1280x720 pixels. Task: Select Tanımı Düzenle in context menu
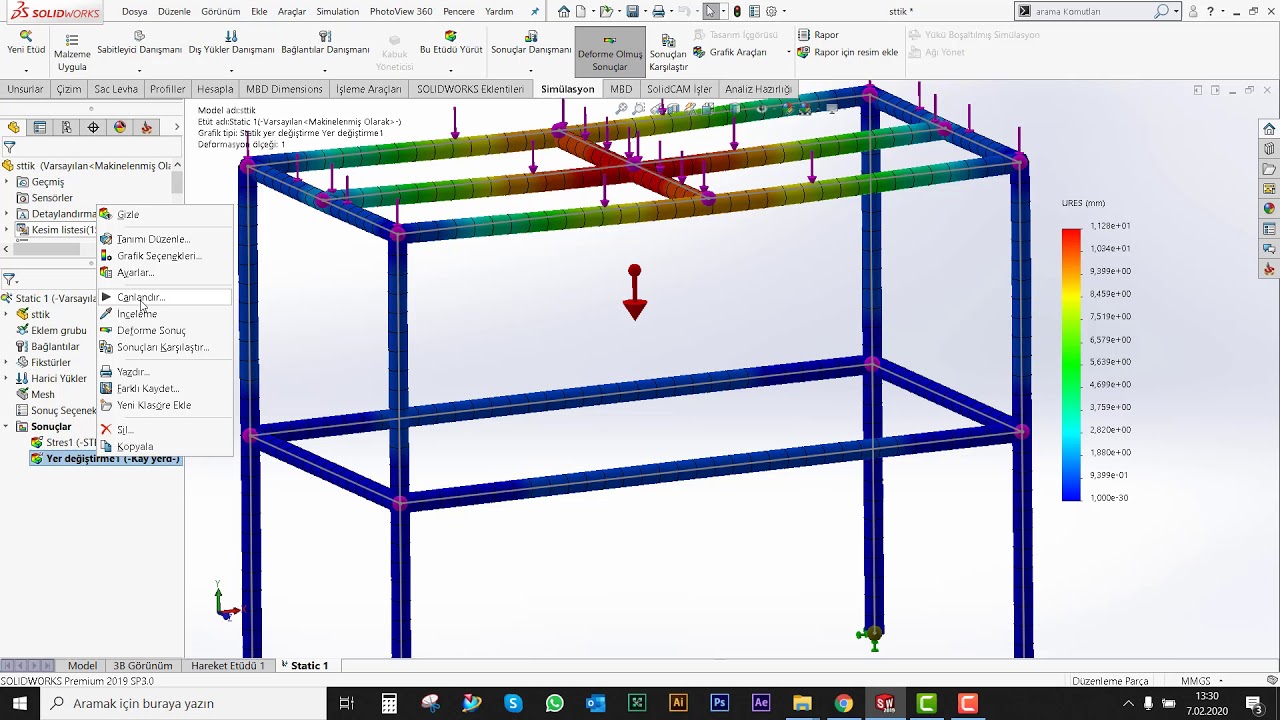click(x=165, y=239)
